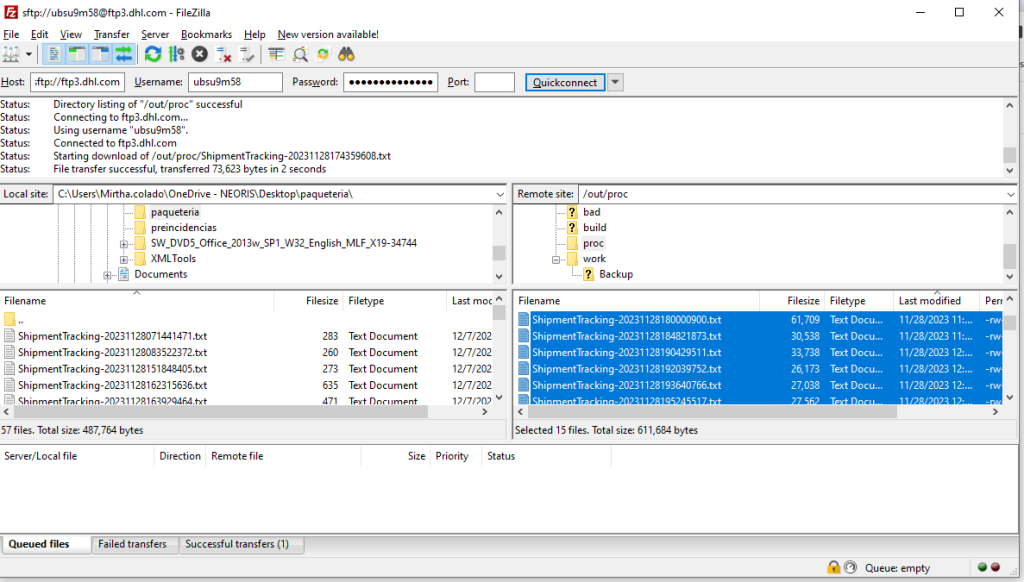Click the Quickconnect button
Viewport: 1024px width, 582px height.
(565, 82)
